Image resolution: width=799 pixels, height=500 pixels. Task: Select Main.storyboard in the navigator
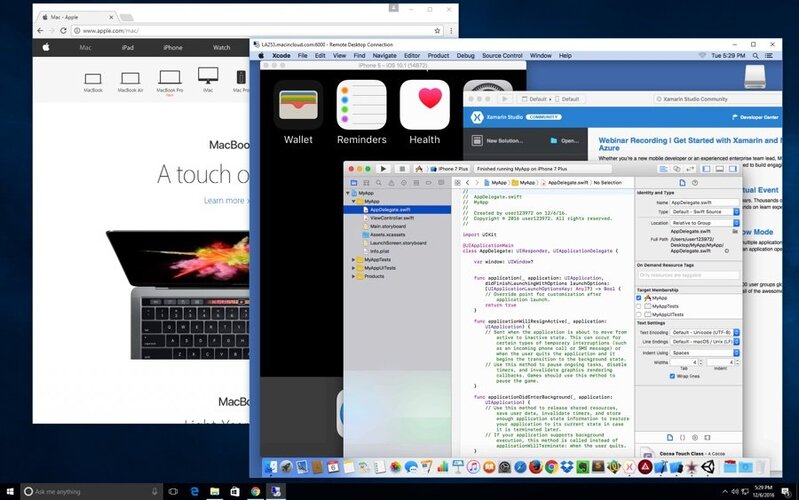tap(388, 226)
